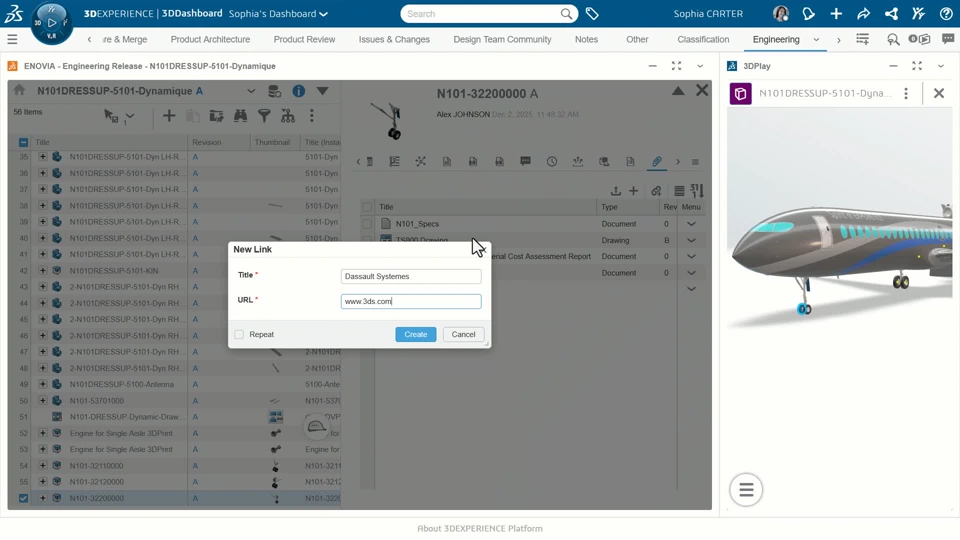Open the Issues & Changes tab

pos(394,39)
